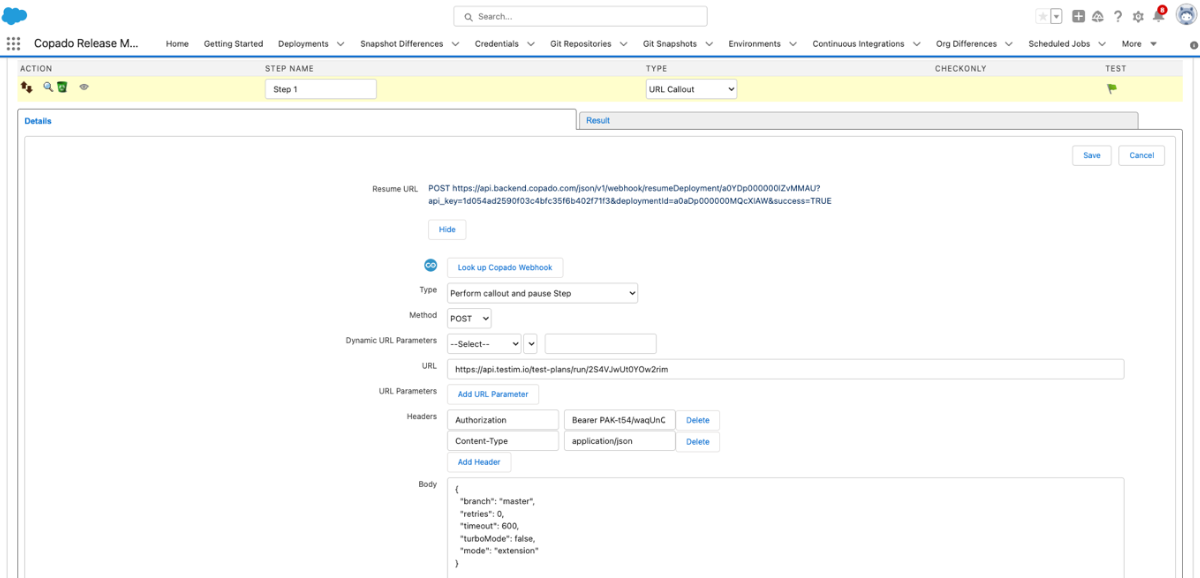Screen dimensions: 1200x578
Task: Focus the global Search field
Action: pos(580,16)
